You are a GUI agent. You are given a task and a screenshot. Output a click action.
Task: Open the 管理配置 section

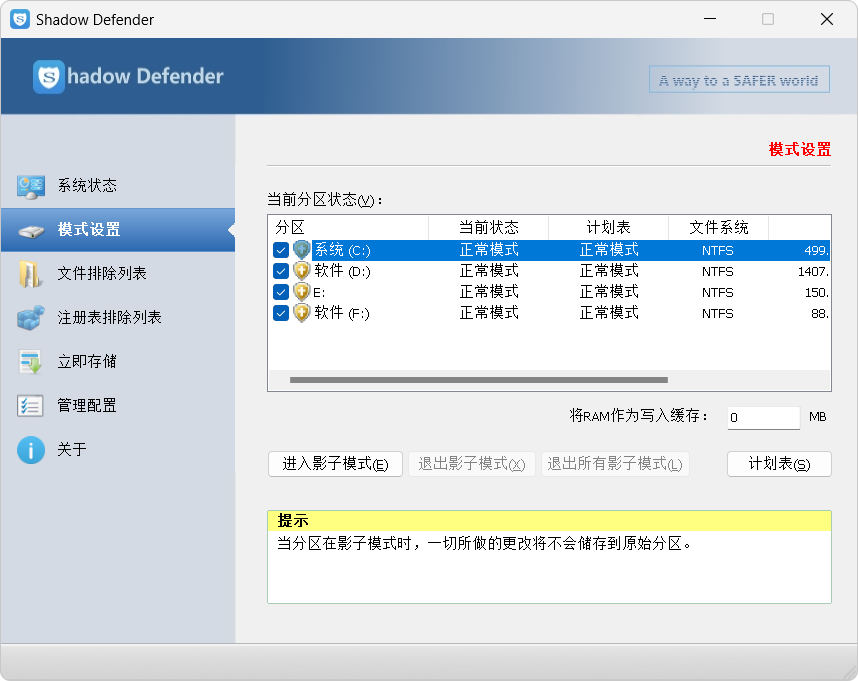pos(118,405)
